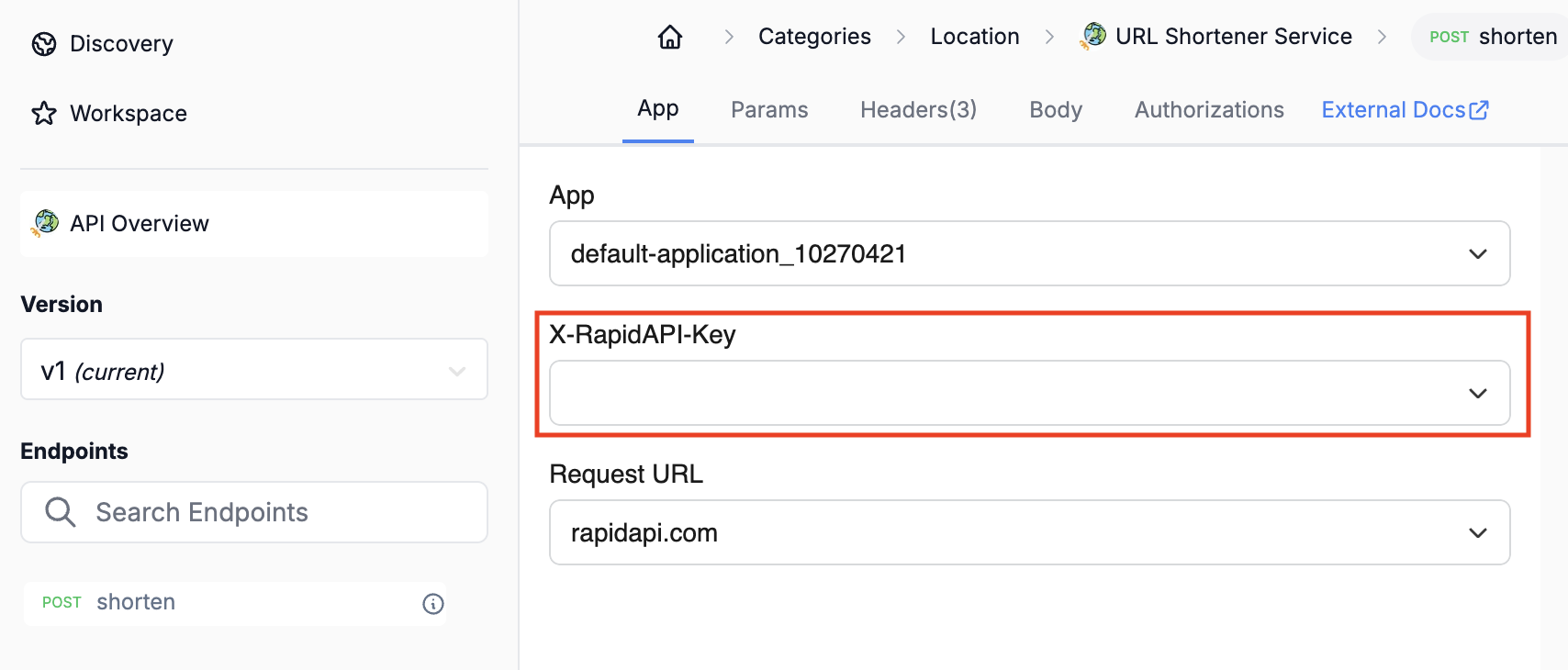
Task: Click the Endpoints heading text
Action: click(x=74, y=452)
